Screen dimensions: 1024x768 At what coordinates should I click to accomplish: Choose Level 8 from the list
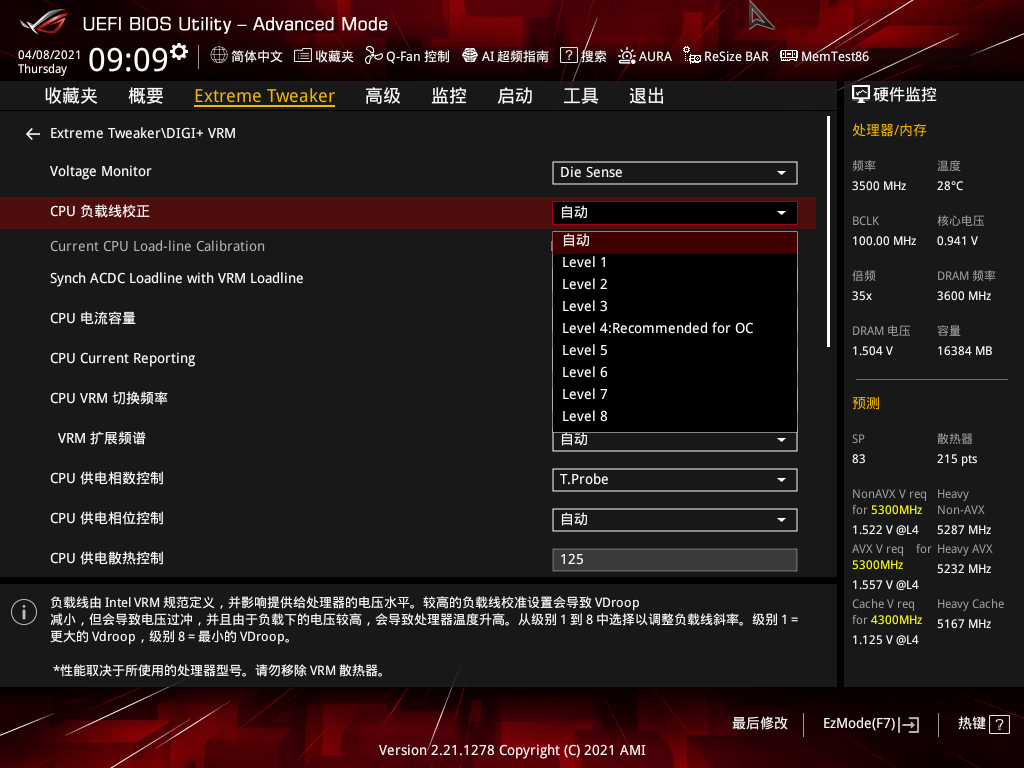pos(585,416)
